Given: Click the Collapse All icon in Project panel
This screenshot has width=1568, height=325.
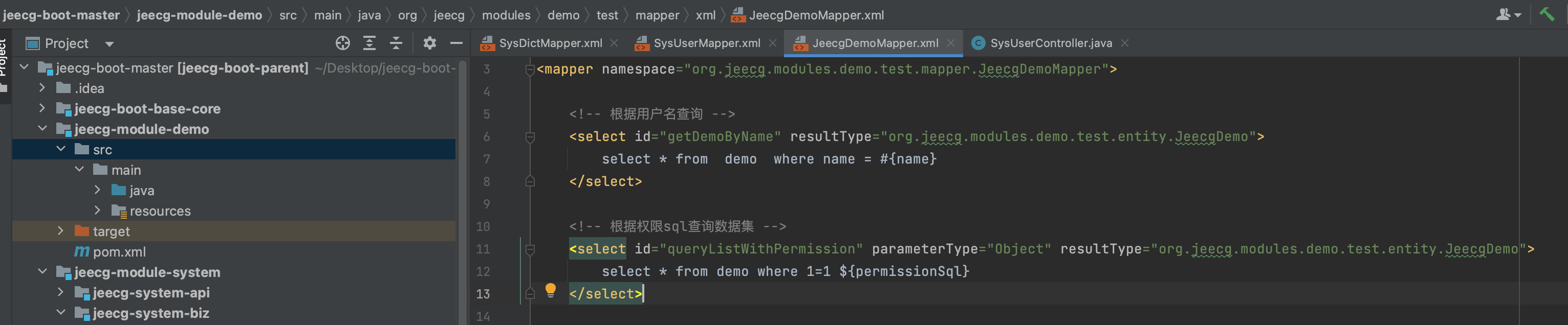Looking at the screenshot, I should tap(396, 43).
